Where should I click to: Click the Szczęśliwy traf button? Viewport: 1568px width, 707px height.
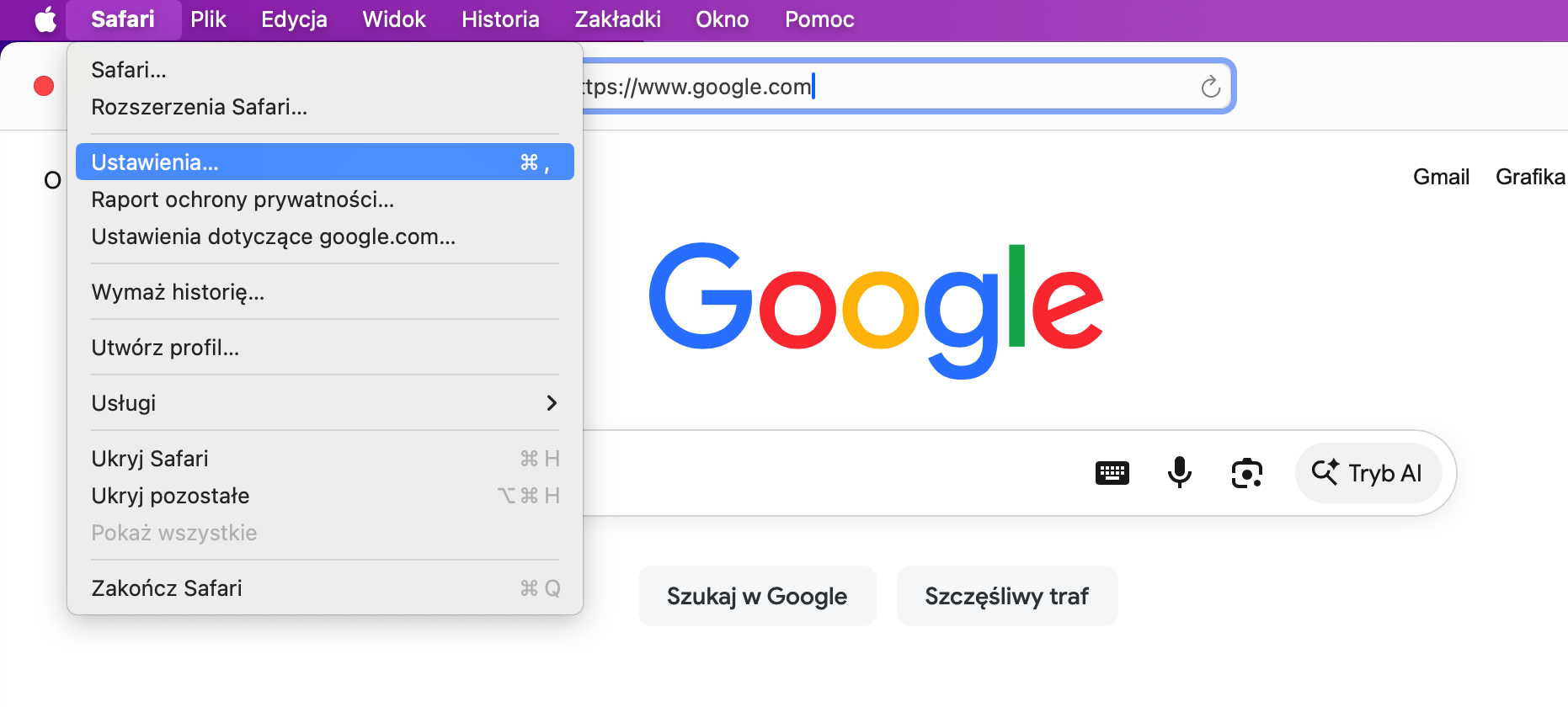click(1007, 596)
